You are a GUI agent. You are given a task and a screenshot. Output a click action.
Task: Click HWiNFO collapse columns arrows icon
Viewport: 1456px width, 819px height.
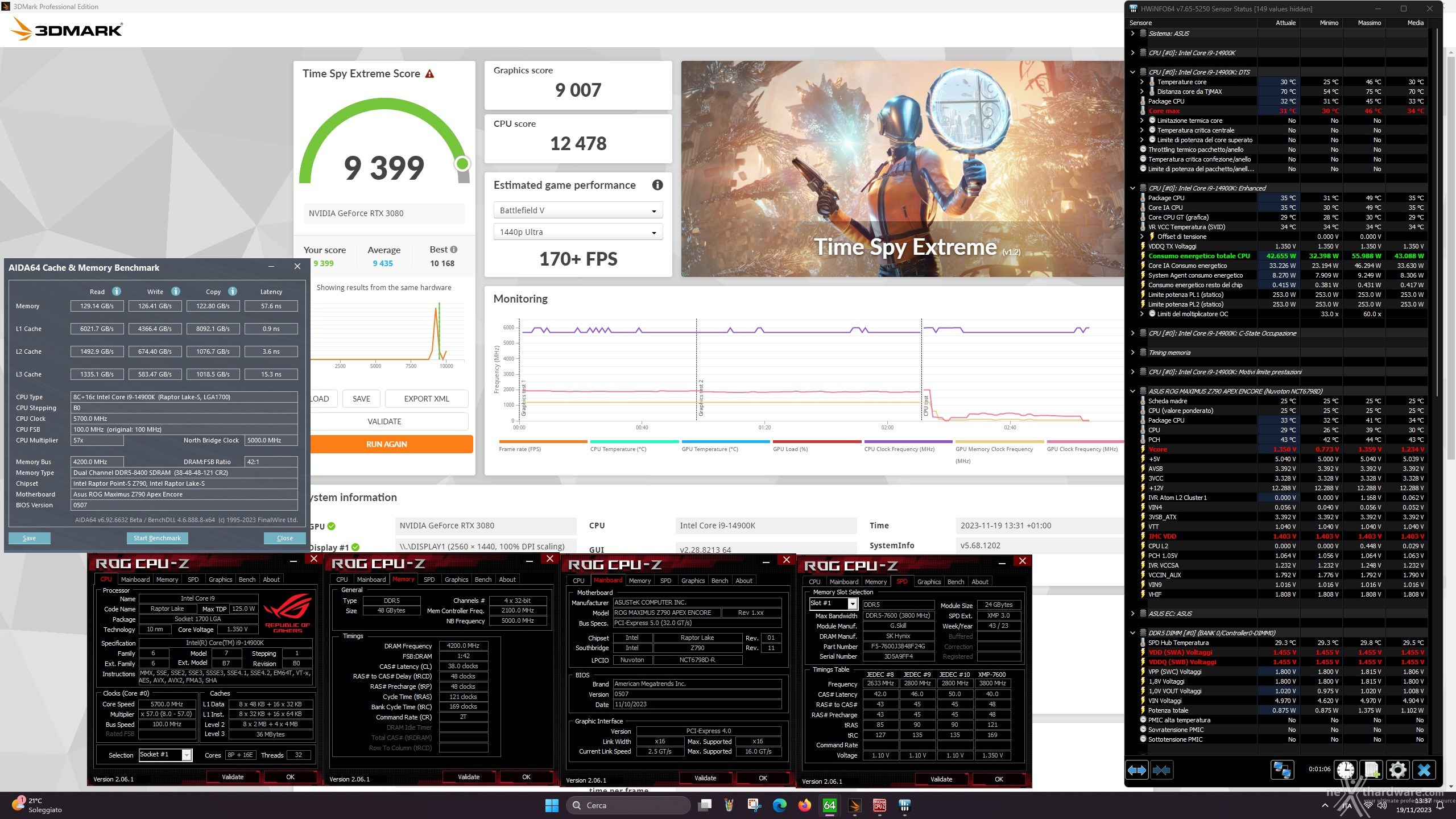point(1161,770)
